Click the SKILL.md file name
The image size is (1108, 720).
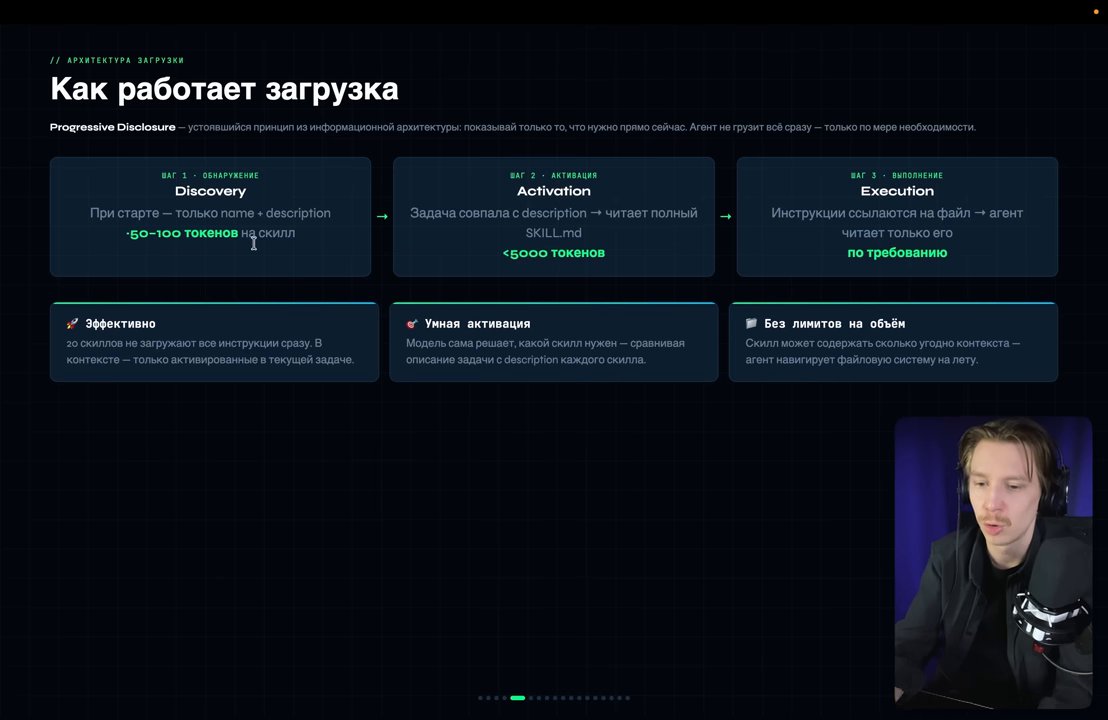click(x=554, y=232)
